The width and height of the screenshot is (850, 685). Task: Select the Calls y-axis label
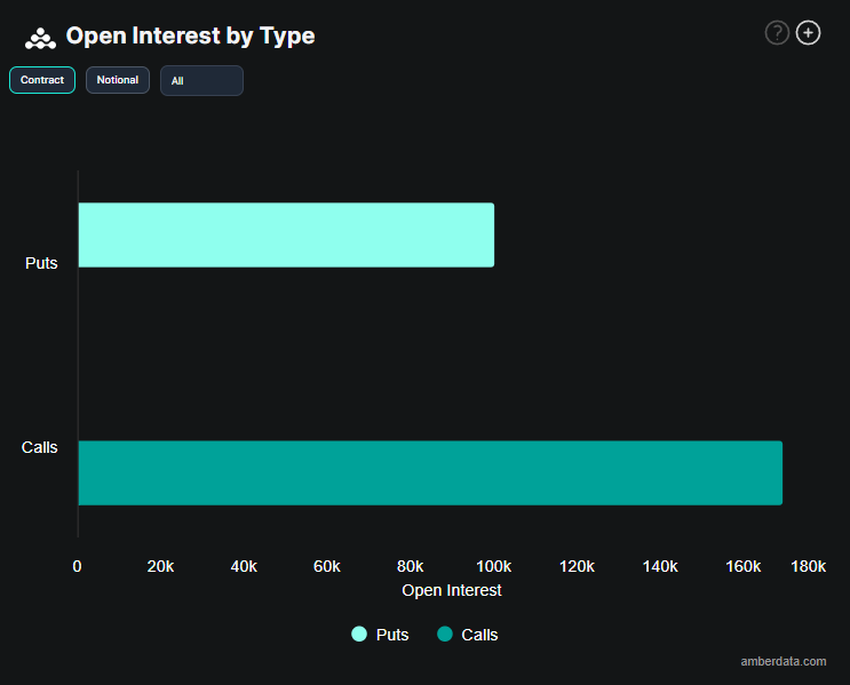pos(40,447)
